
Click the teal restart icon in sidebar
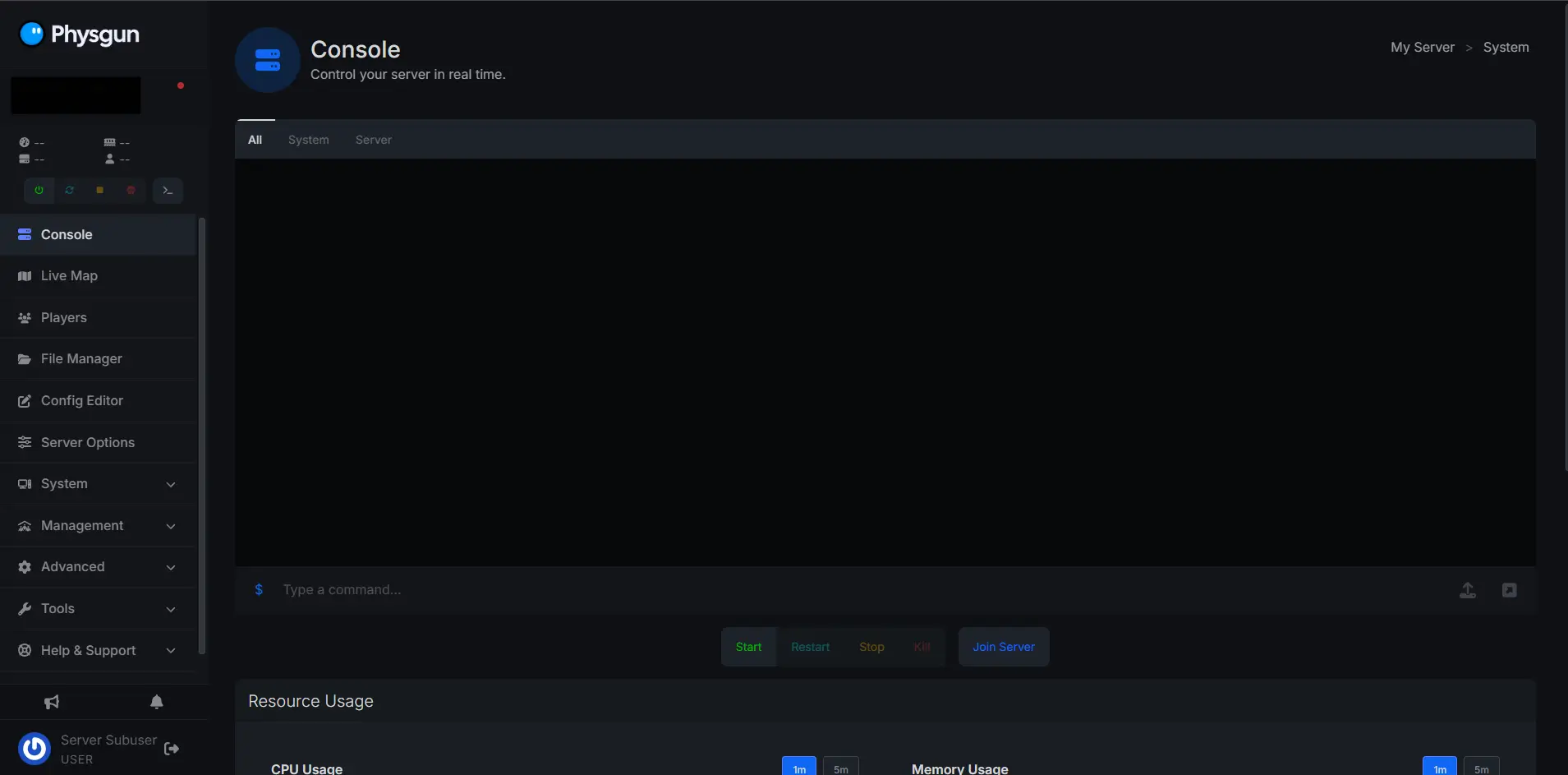point(70,191)
